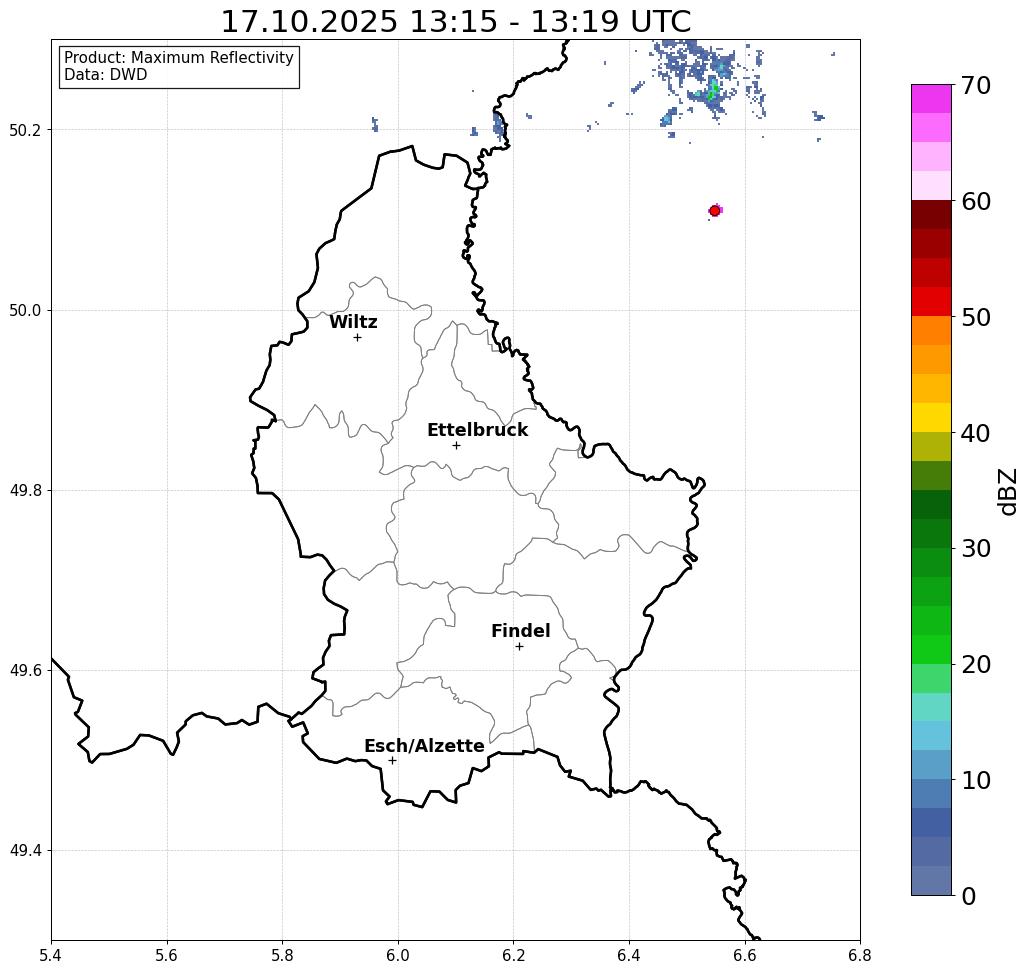Click the Findel station label
The width and height of the screenshot is (1029, 973).
coord(520,631)
